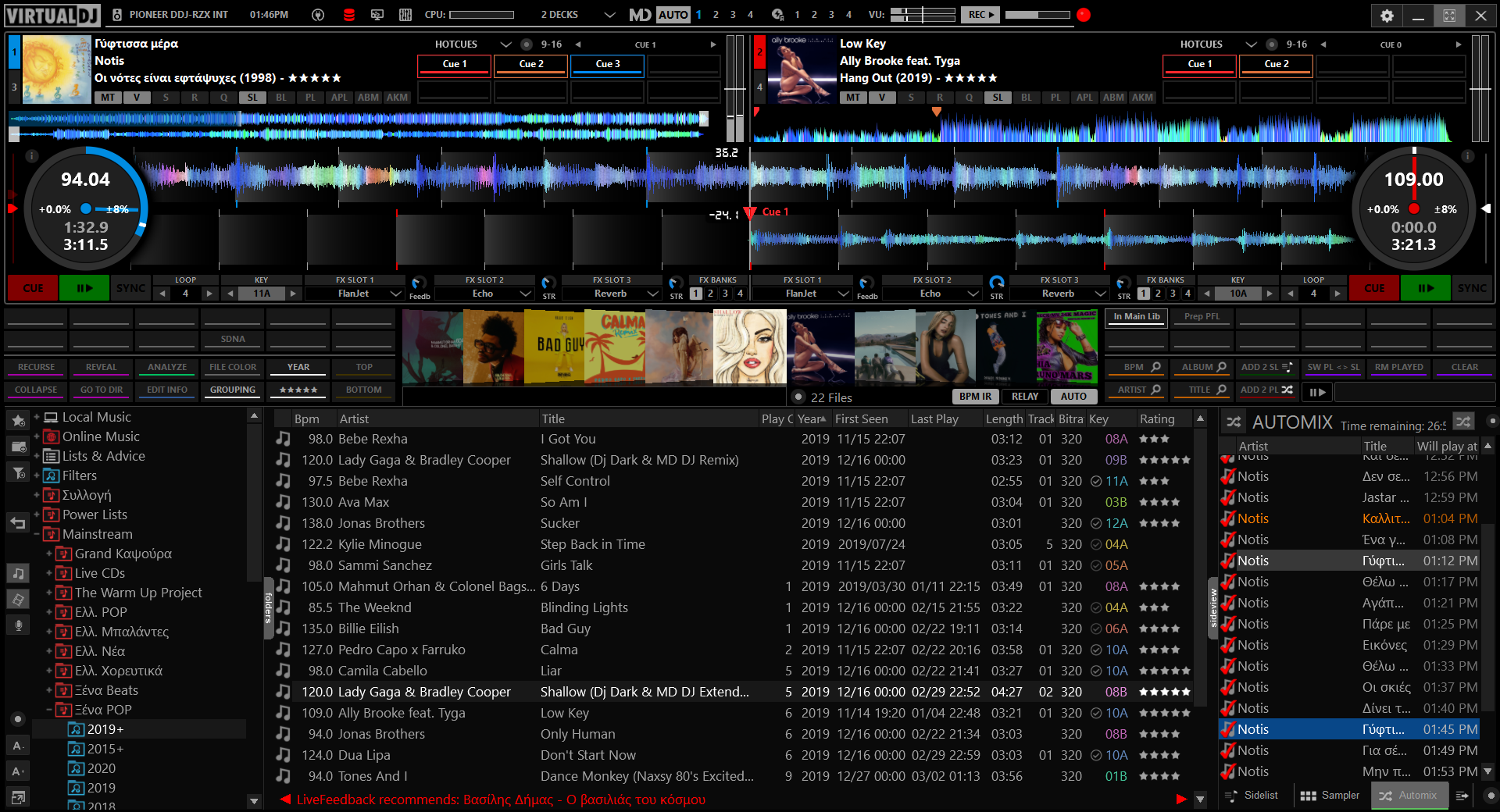Click the AUTOMIX shuffle icon in header

1233,422
